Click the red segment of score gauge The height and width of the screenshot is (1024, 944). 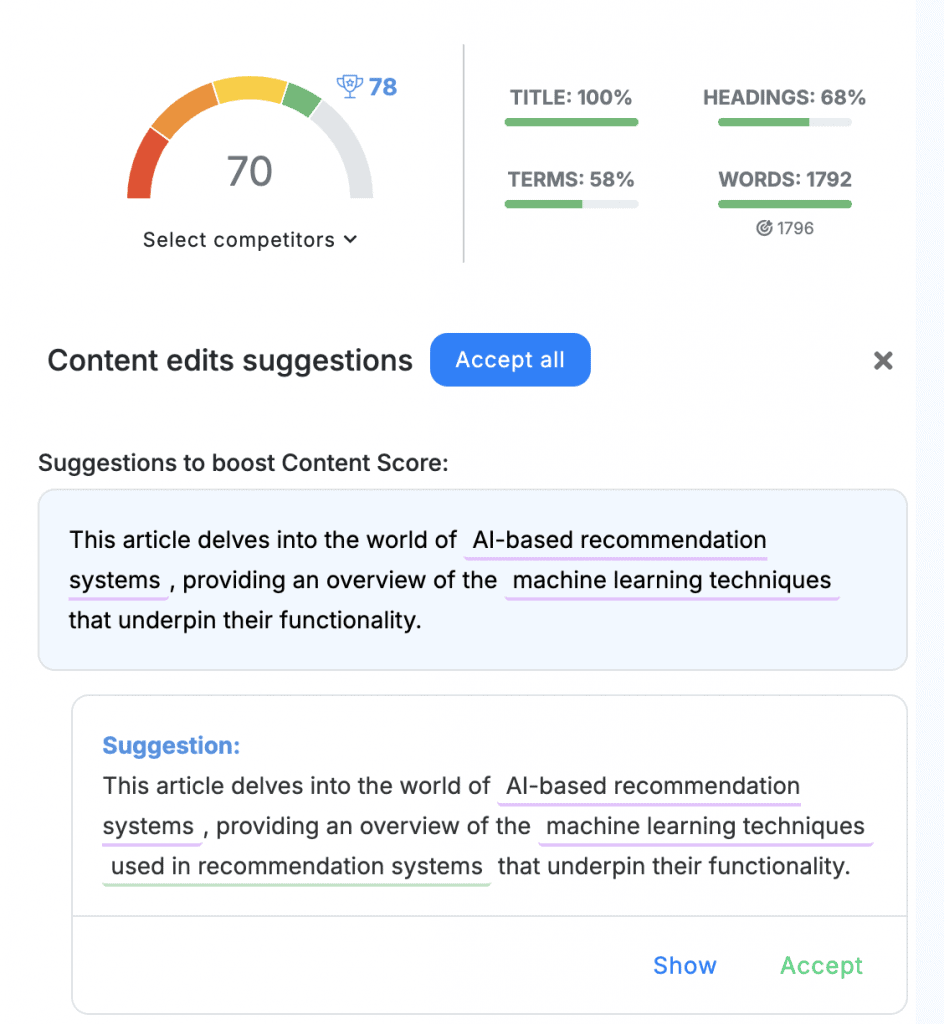click(x=145, y=167)
